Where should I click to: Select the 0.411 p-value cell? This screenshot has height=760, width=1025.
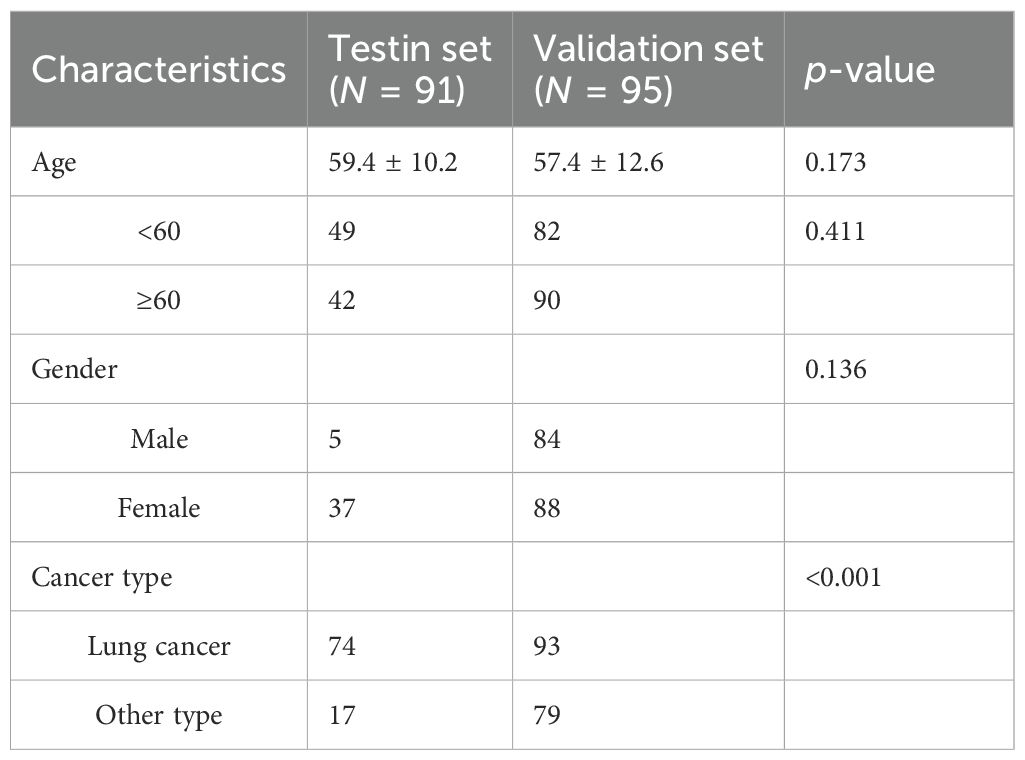[x=835, y=232]
